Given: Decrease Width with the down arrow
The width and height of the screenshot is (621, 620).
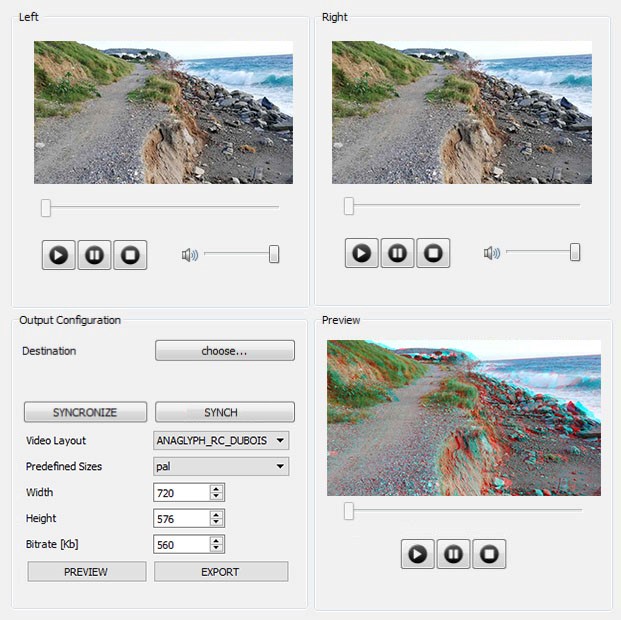Looking at the screenshot, I should (x=216, y=497).
